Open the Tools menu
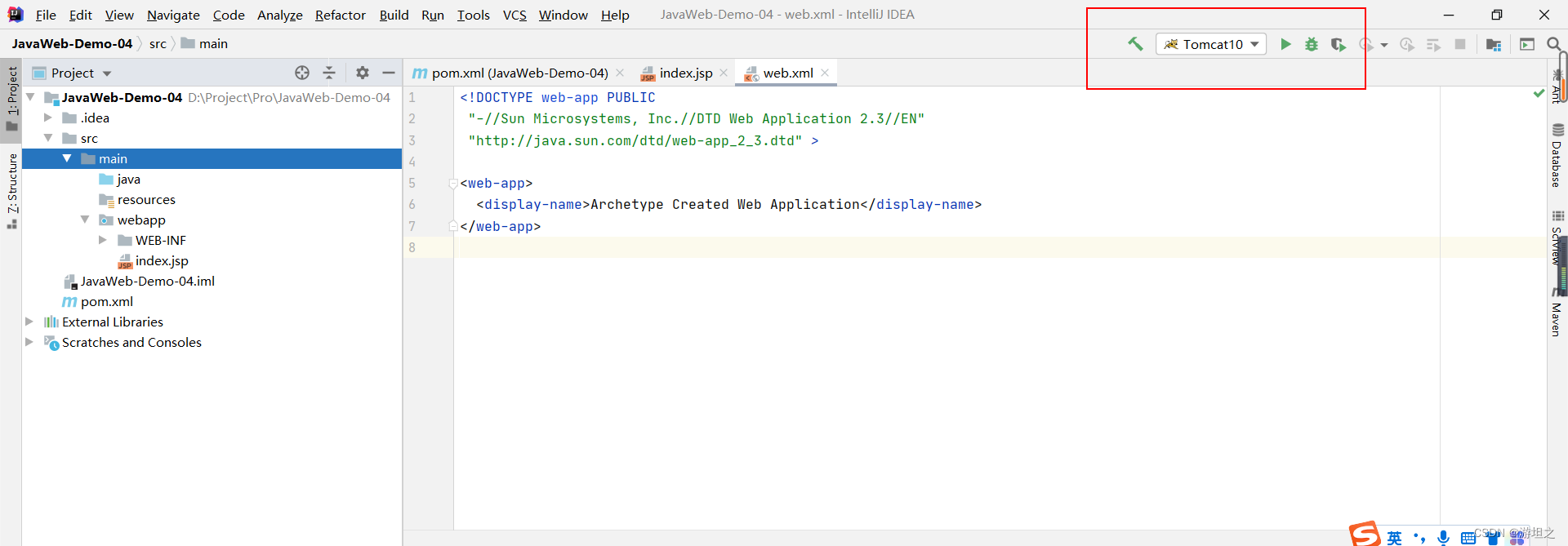The width and height of the screenshot is (1568, 546). (x=474, y=15)
